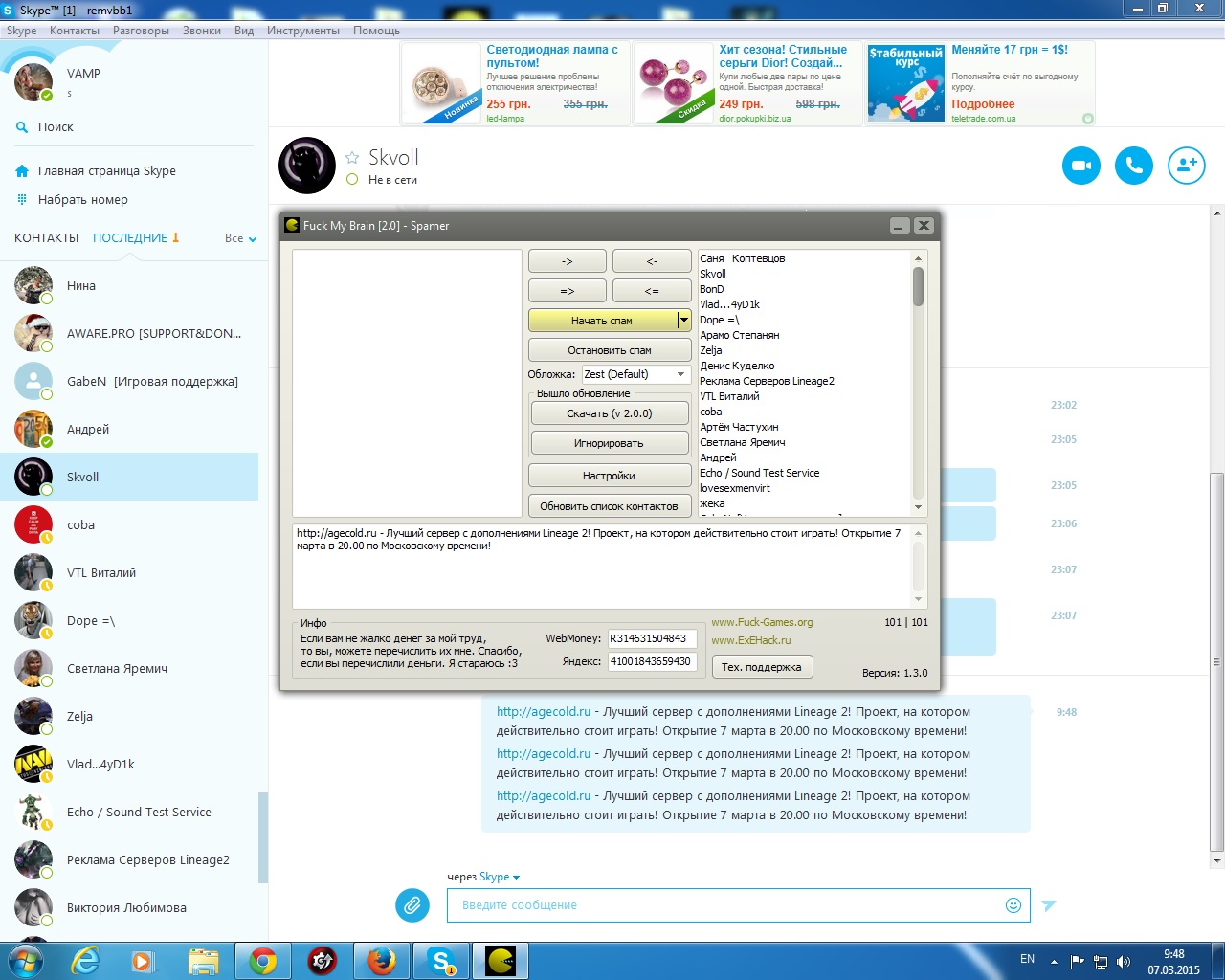Screen dimensions: 1225x980
Task: Open the Звонки menu
Action: [x=202, y=31]
